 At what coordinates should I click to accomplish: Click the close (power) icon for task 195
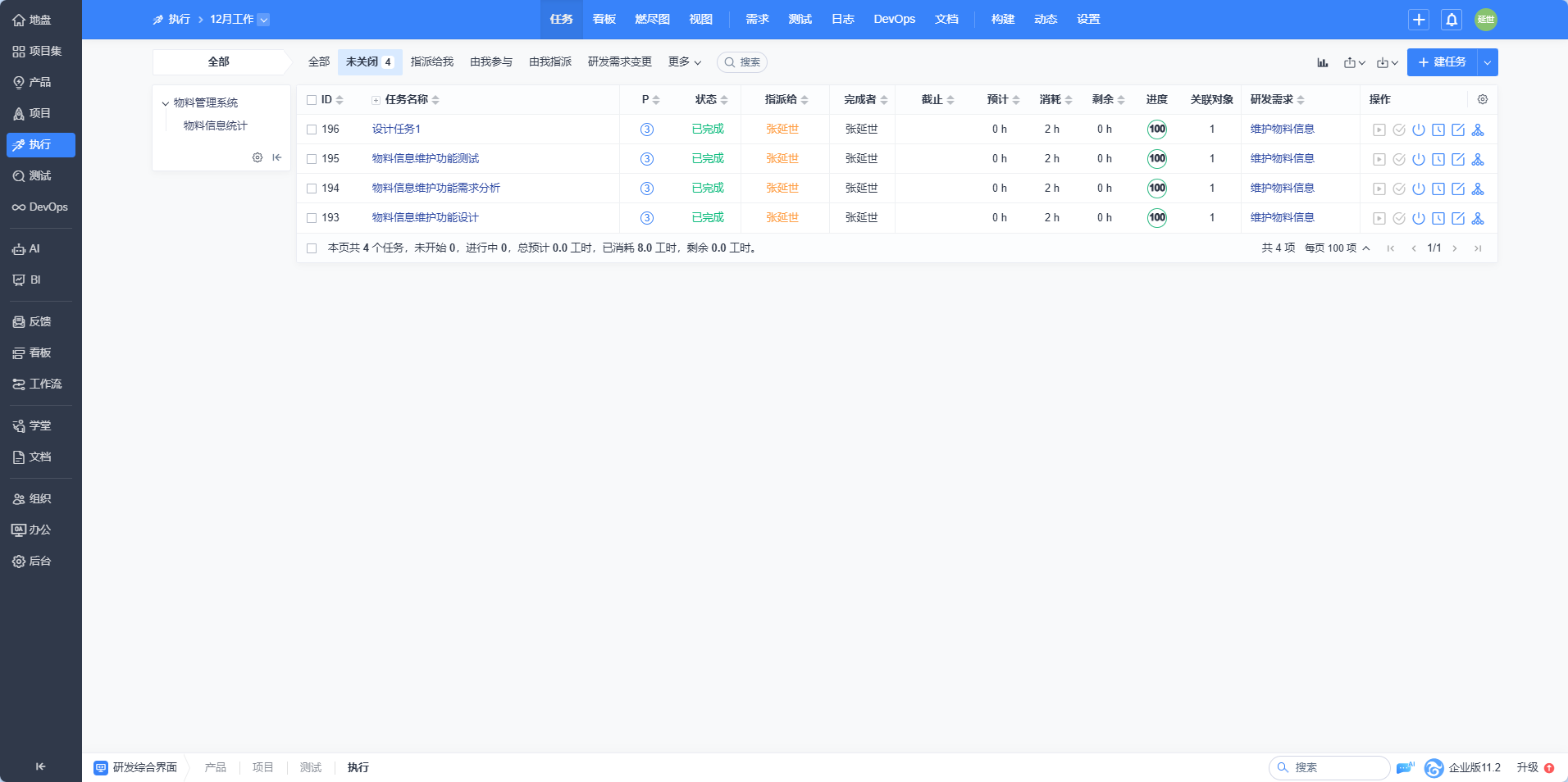coord(1419,159)
